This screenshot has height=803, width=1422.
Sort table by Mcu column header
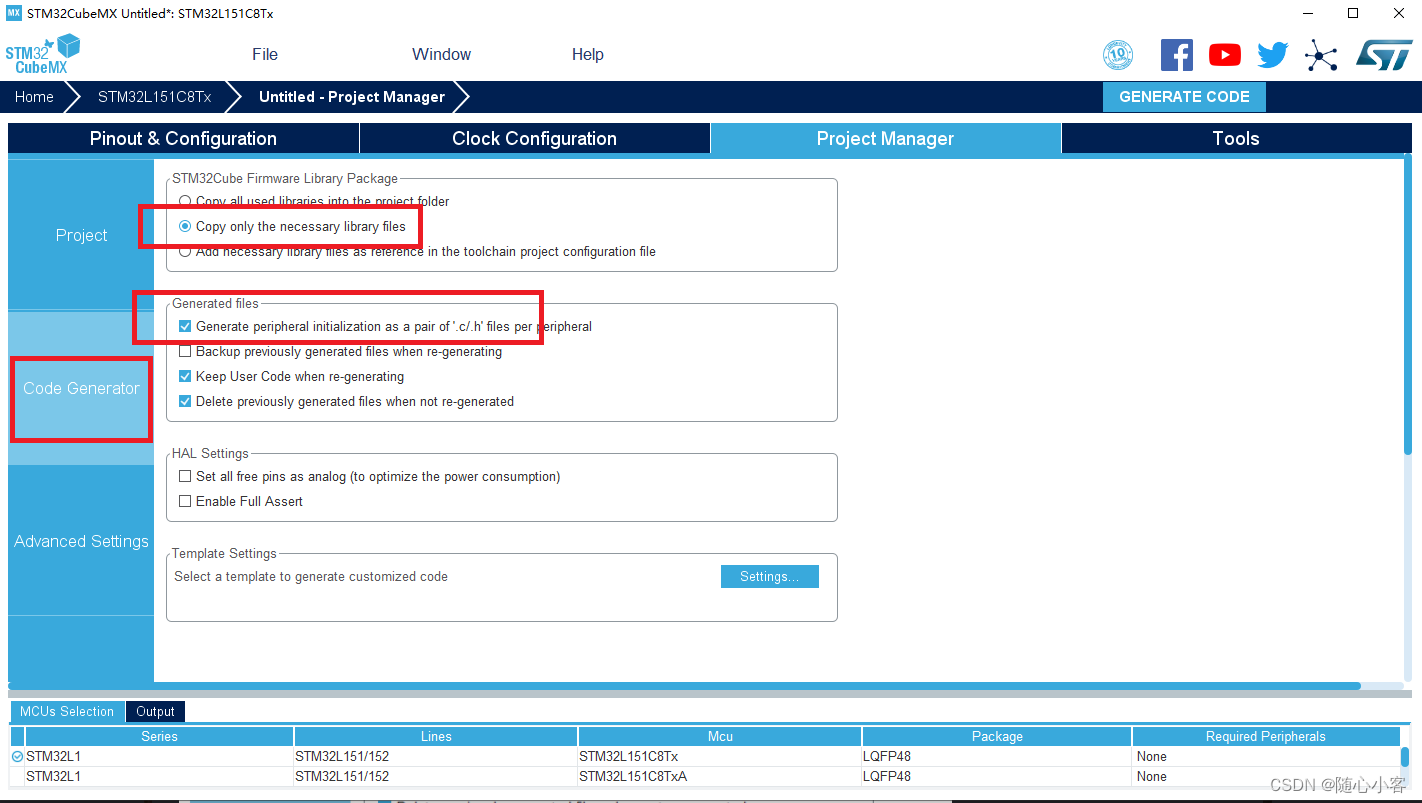[x=720, y=736]
